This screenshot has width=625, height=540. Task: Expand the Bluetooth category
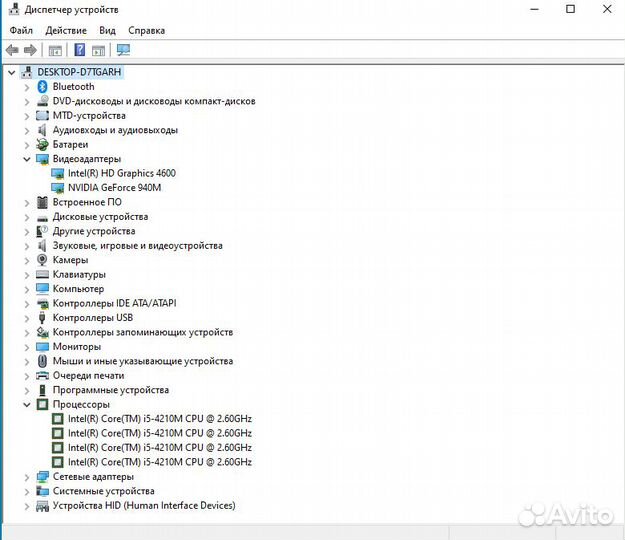point(27,87)
